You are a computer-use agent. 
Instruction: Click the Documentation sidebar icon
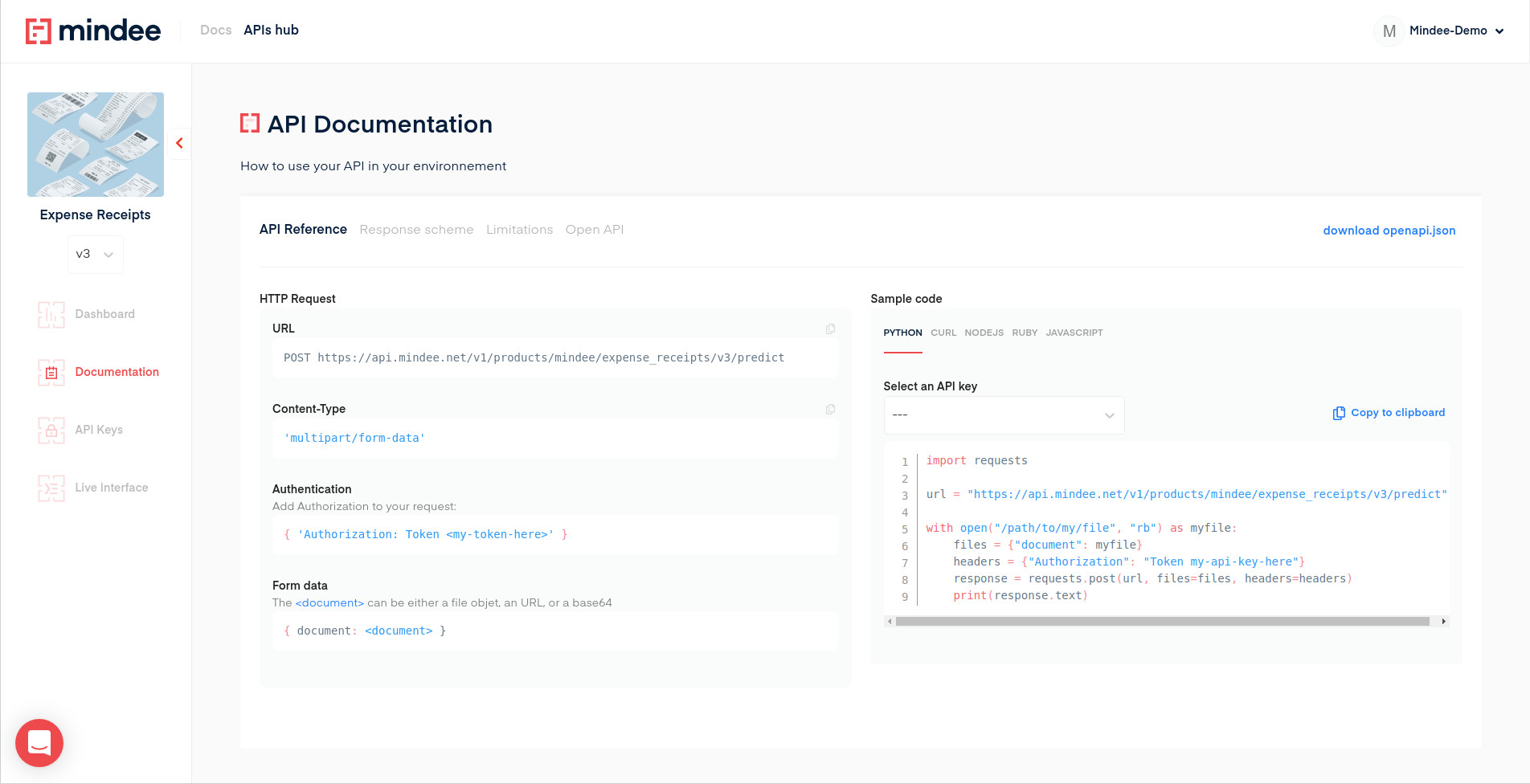[51, 373]
